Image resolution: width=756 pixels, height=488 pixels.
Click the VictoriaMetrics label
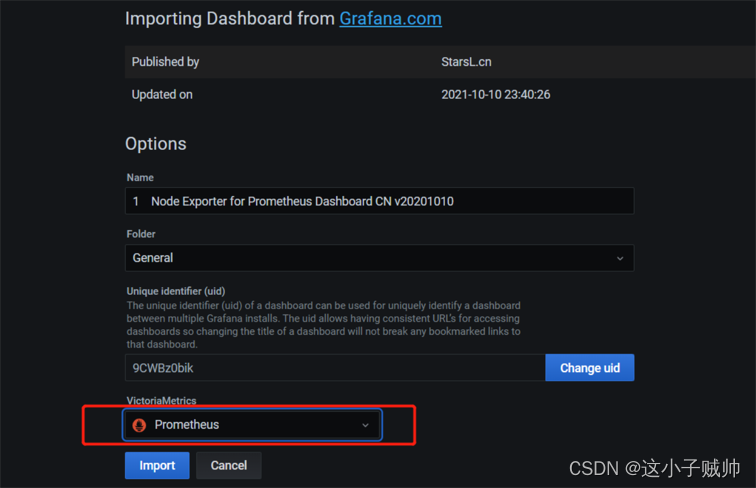(162, 400)
